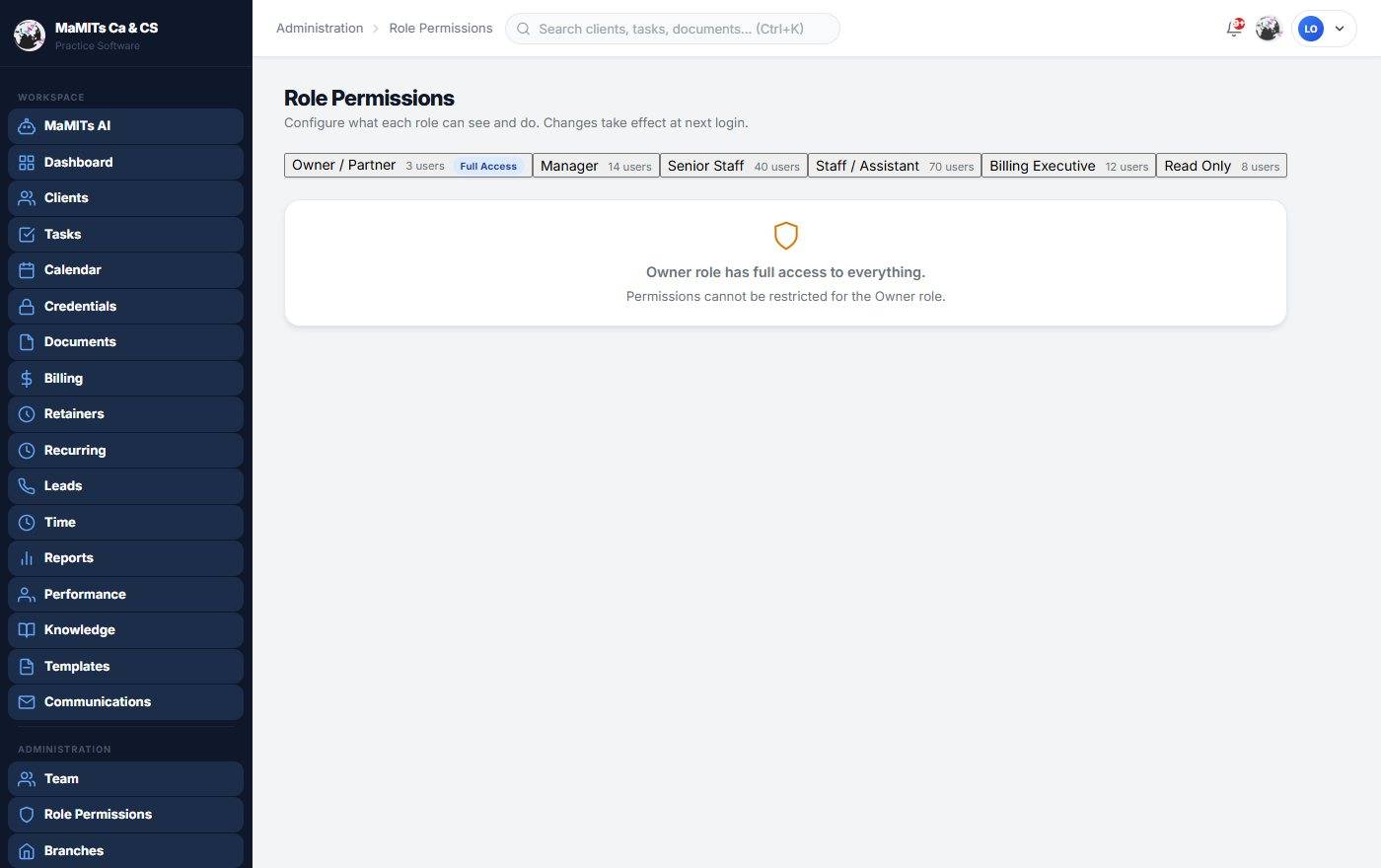The height and width of the screenshot is (868, 1381).
Task: Click the Knowledge book icon
Action: click(27, 630)
